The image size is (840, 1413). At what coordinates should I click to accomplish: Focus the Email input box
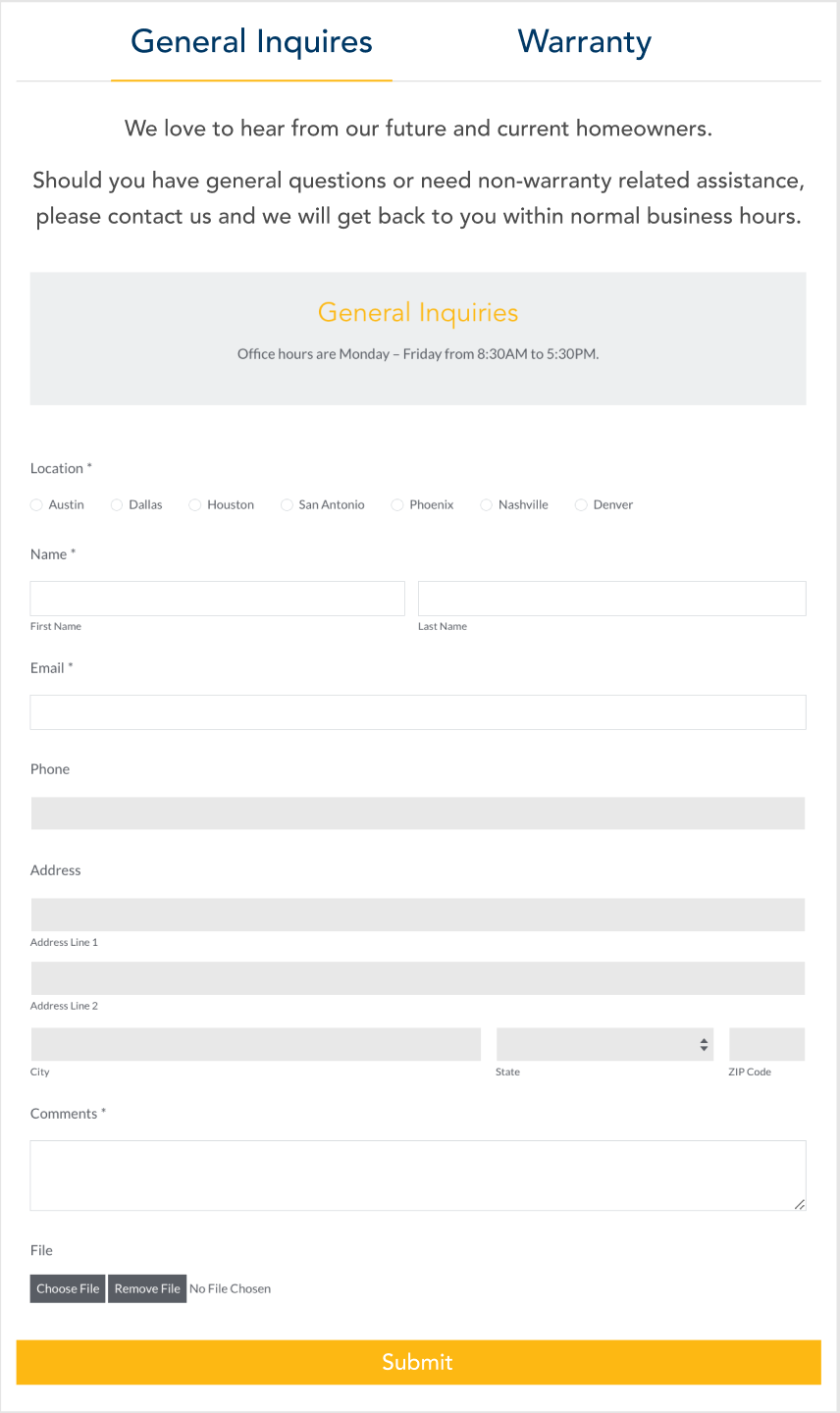tap(418, 712)
